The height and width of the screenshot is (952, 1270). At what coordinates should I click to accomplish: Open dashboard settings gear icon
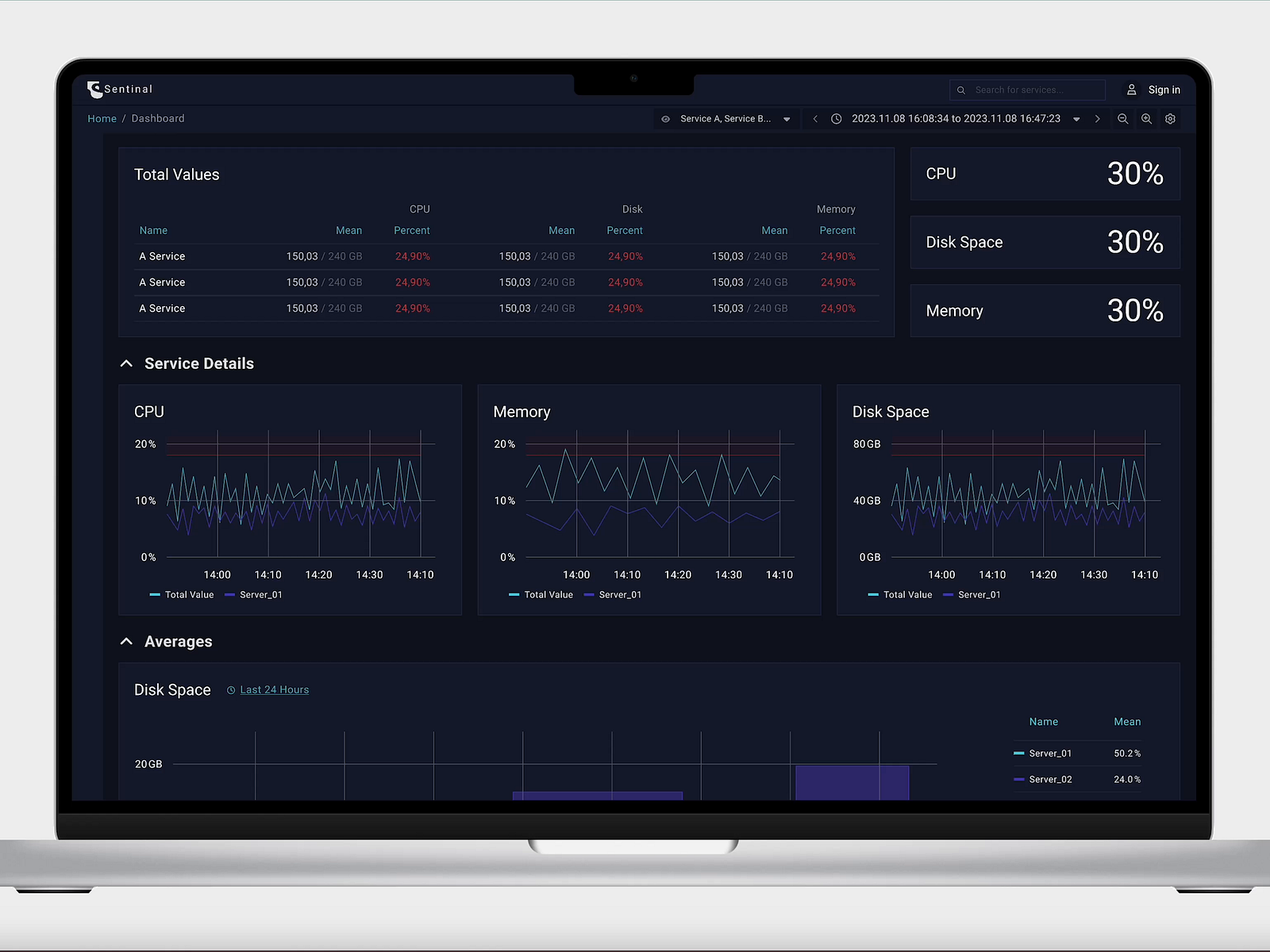(x=1170, y=119)
